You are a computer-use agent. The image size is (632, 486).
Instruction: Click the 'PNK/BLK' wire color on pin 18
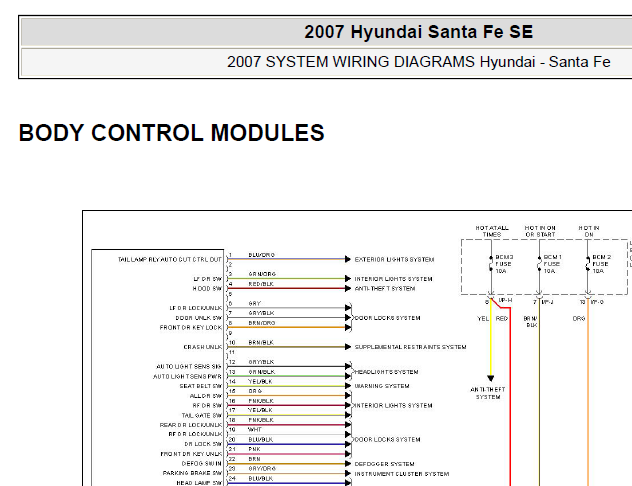[x=261, y=420]
